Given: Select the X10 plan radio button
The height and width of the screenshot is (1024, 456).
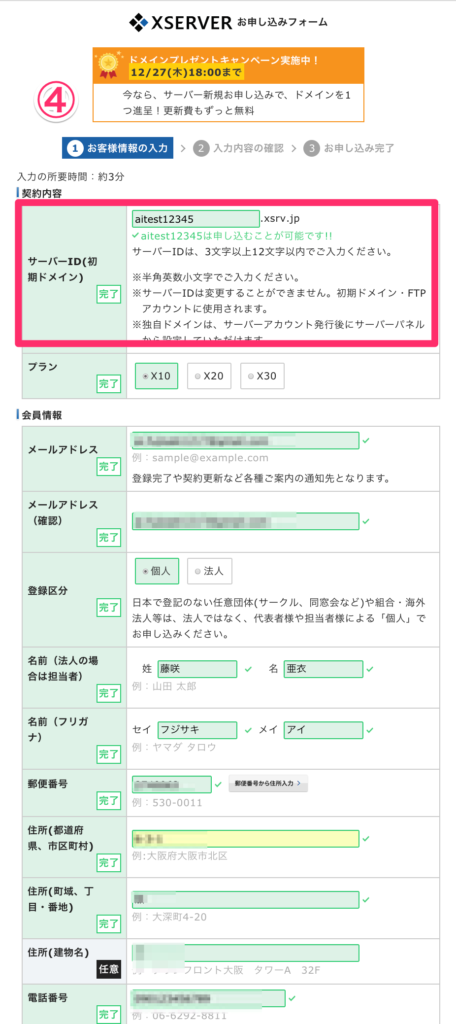Looking at the screenshot, I should pyautogui.click(x=156, y=376).
